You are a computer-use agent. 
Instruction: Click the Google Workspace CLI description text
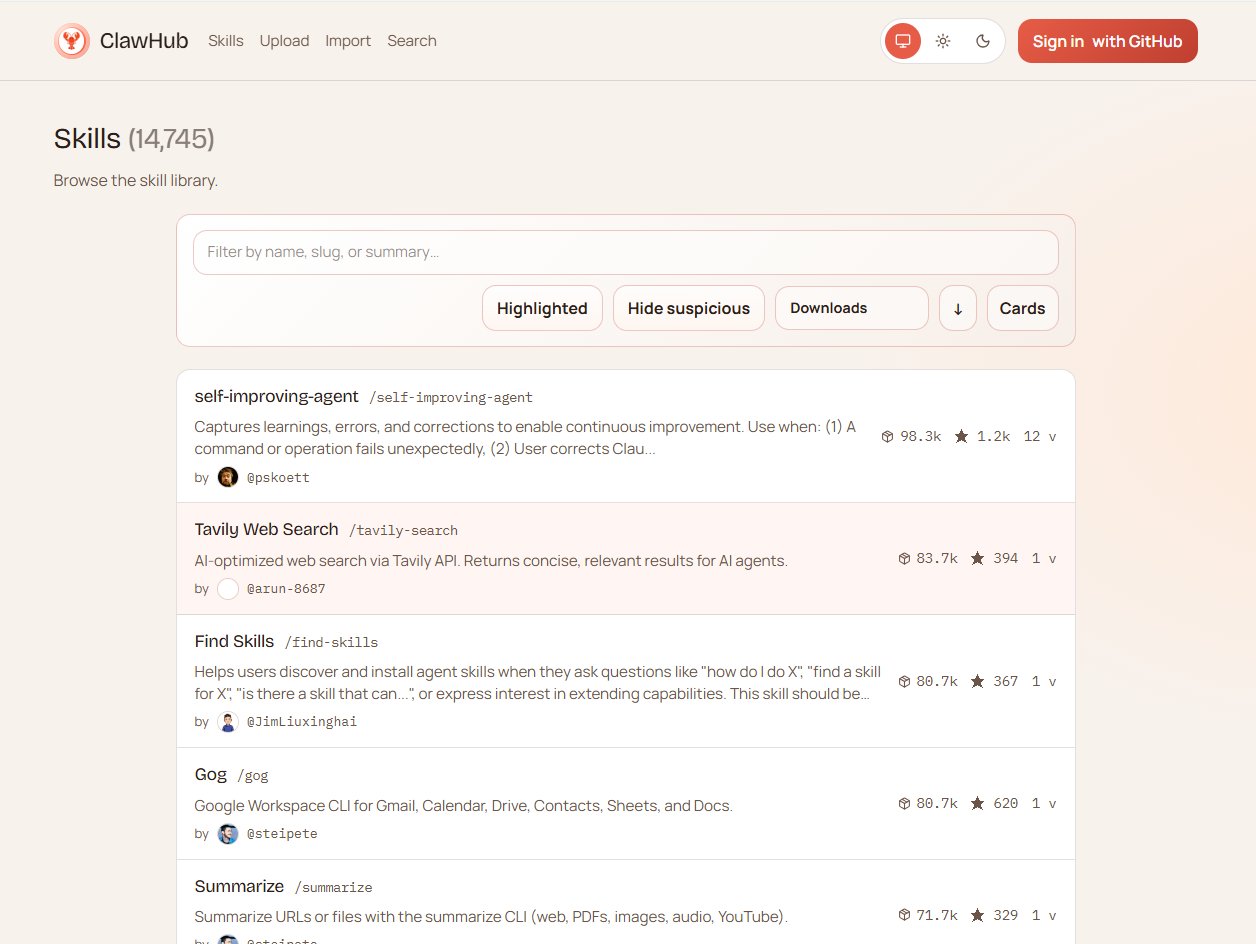463,805
